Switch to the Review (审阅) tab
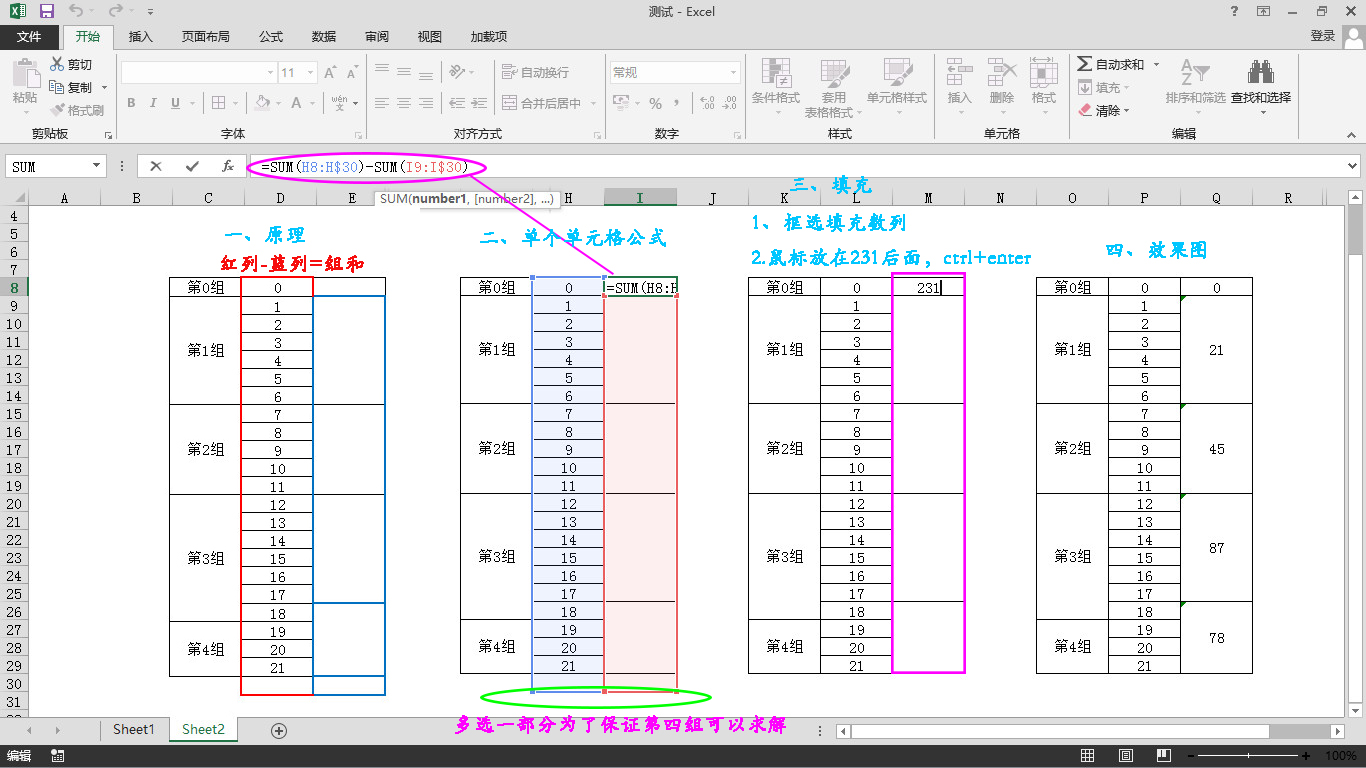 click(377, 36)
